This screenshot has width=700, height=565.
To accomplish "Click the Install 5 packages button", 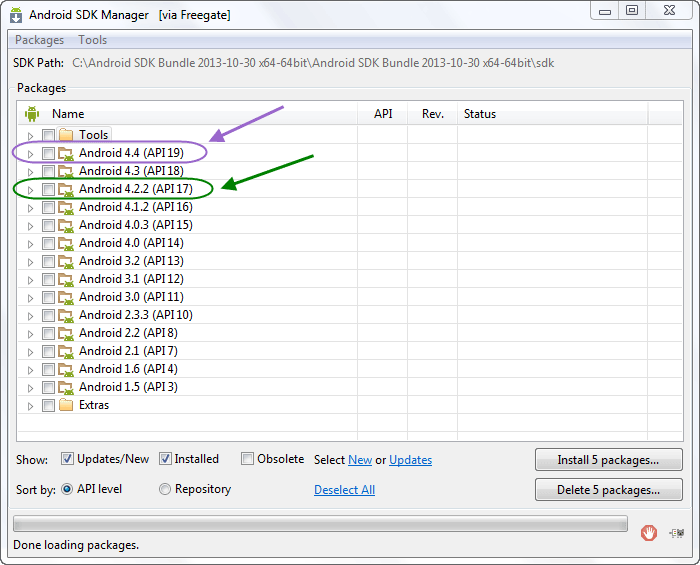I will point(608,460).
